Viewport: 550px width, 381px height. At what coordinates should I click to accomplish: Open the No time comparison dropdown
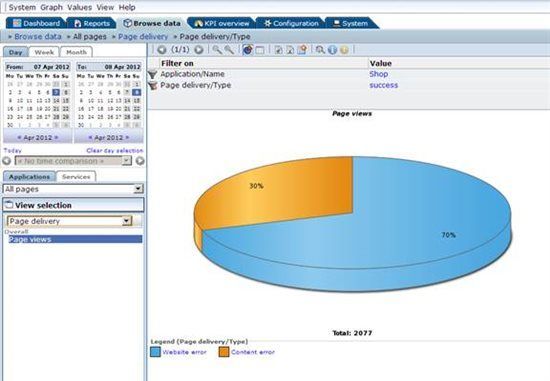[73, 161]
